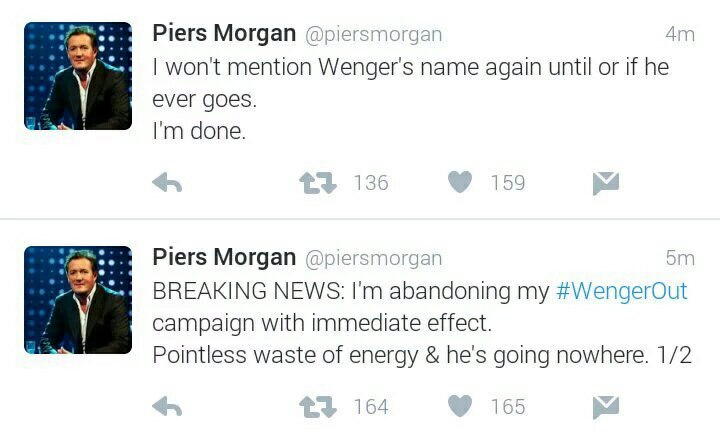View the 136 retweets count
This screenshot has width=720, height=434.
click(371, 183)
